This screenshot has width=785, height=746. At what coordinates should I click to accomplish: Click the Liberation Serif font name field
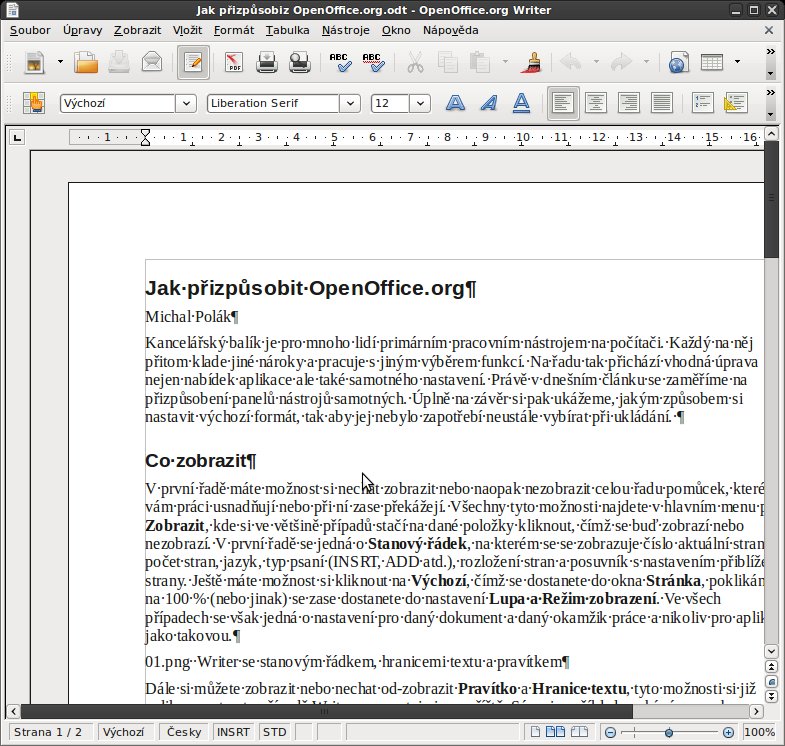tap(273, 103)
